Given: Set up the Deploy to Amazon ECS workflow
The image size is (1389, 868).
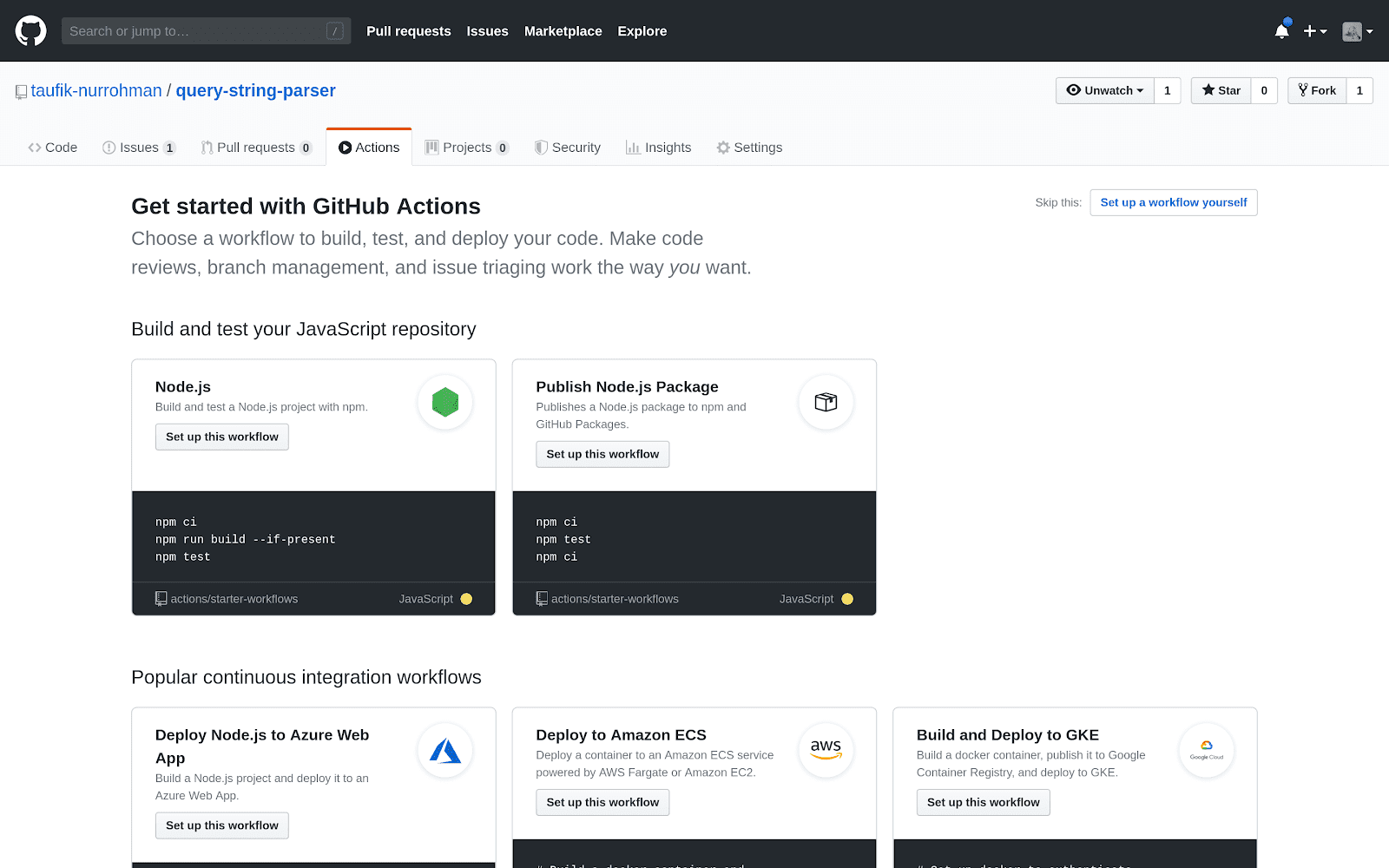Looking at the screenshot, I should (602, 802).
